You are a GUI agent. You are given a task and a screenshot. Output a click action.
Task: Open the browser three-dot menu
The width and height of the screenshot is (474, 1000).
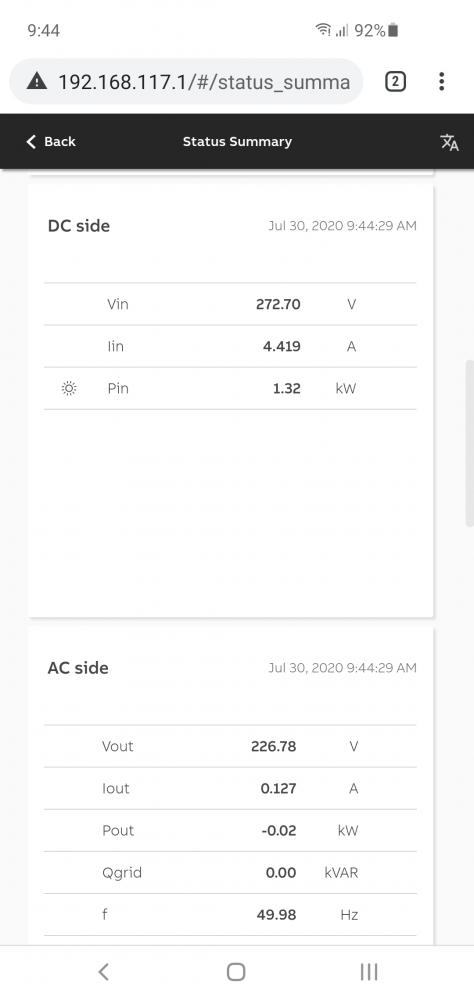click(441, 82)
